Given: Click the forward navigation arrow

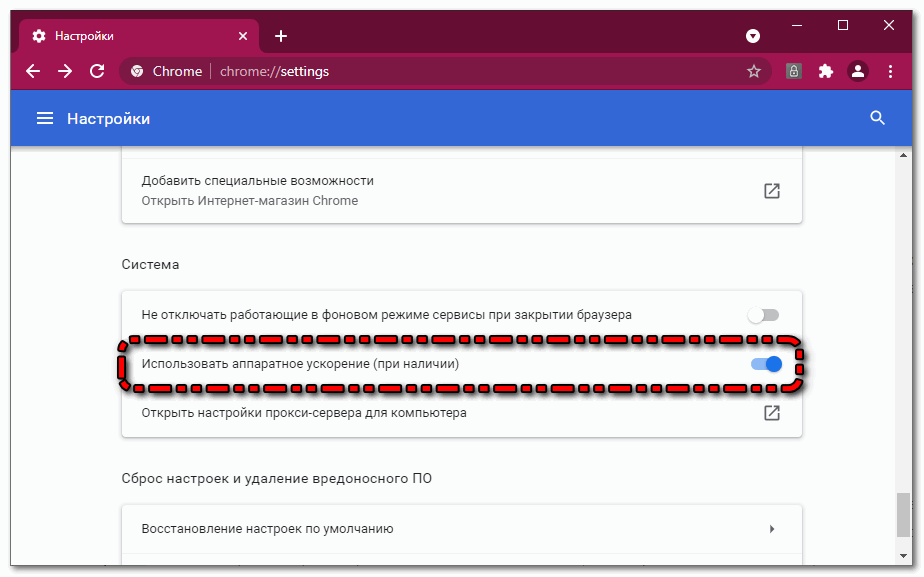Looking at the screenshot, I should pos(65,71).
